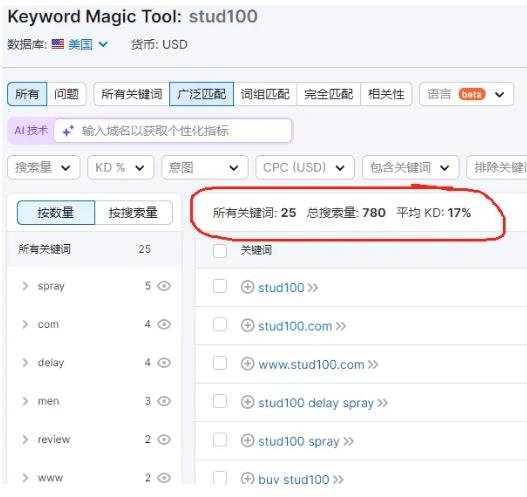Check the box for www.stud100.com row
Viewport: 527px width, 497px height.
click(x=220, y=363)
